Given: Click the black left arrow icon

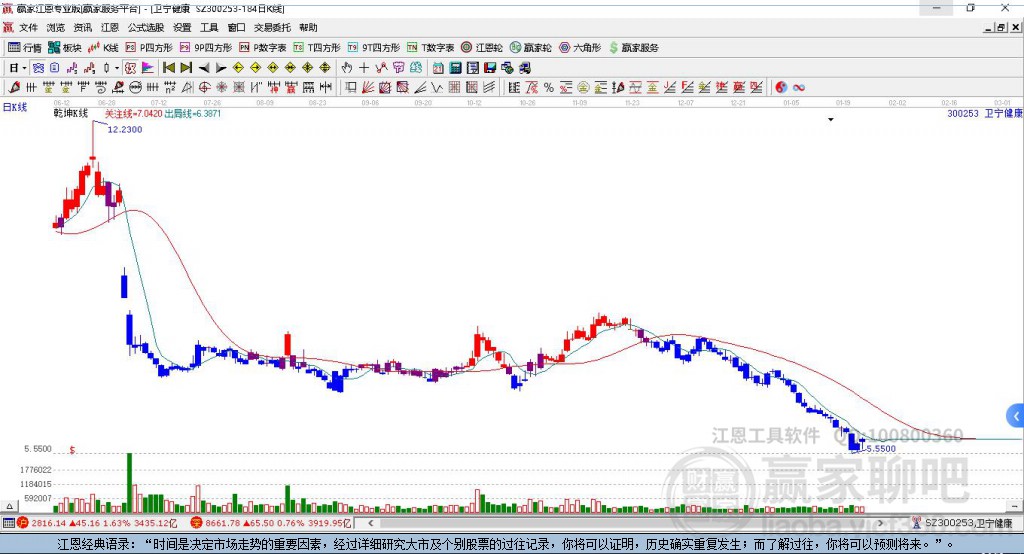Looking at the screenshot, I should (x=204, y=68).
